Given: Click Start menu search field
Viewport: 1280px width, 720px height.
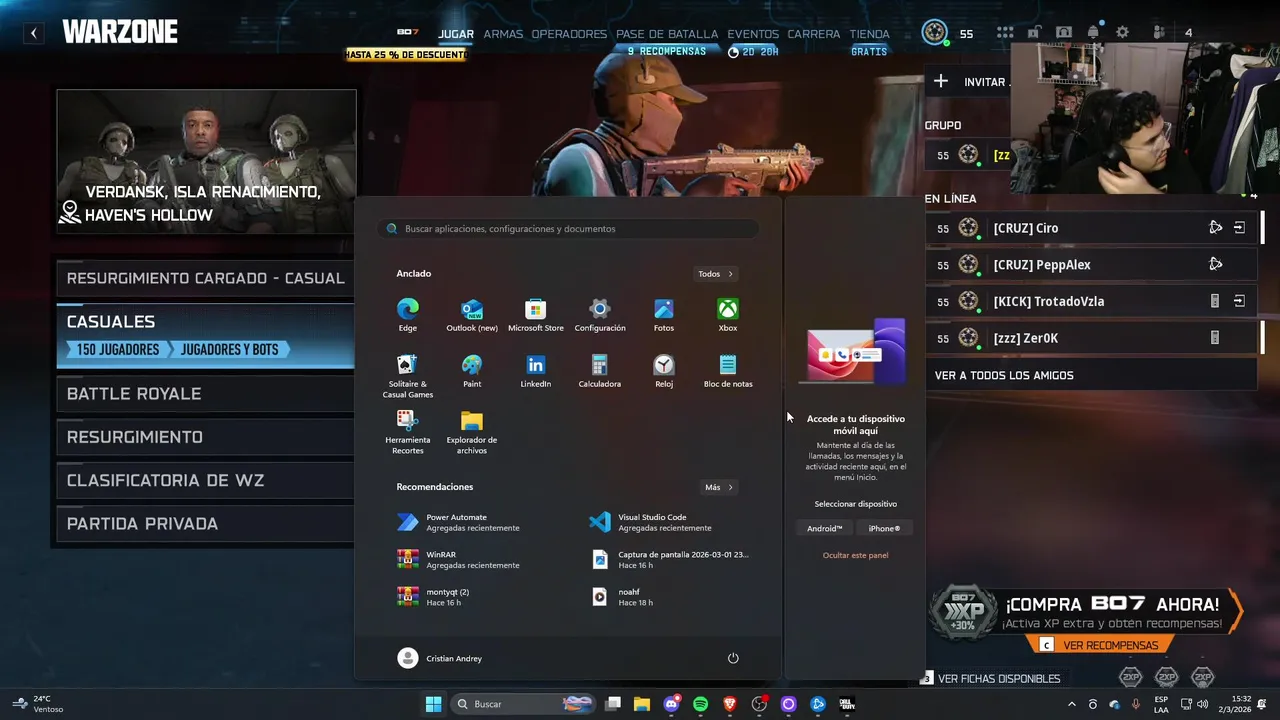Looking at the screenshot, I should click(568, 229).
